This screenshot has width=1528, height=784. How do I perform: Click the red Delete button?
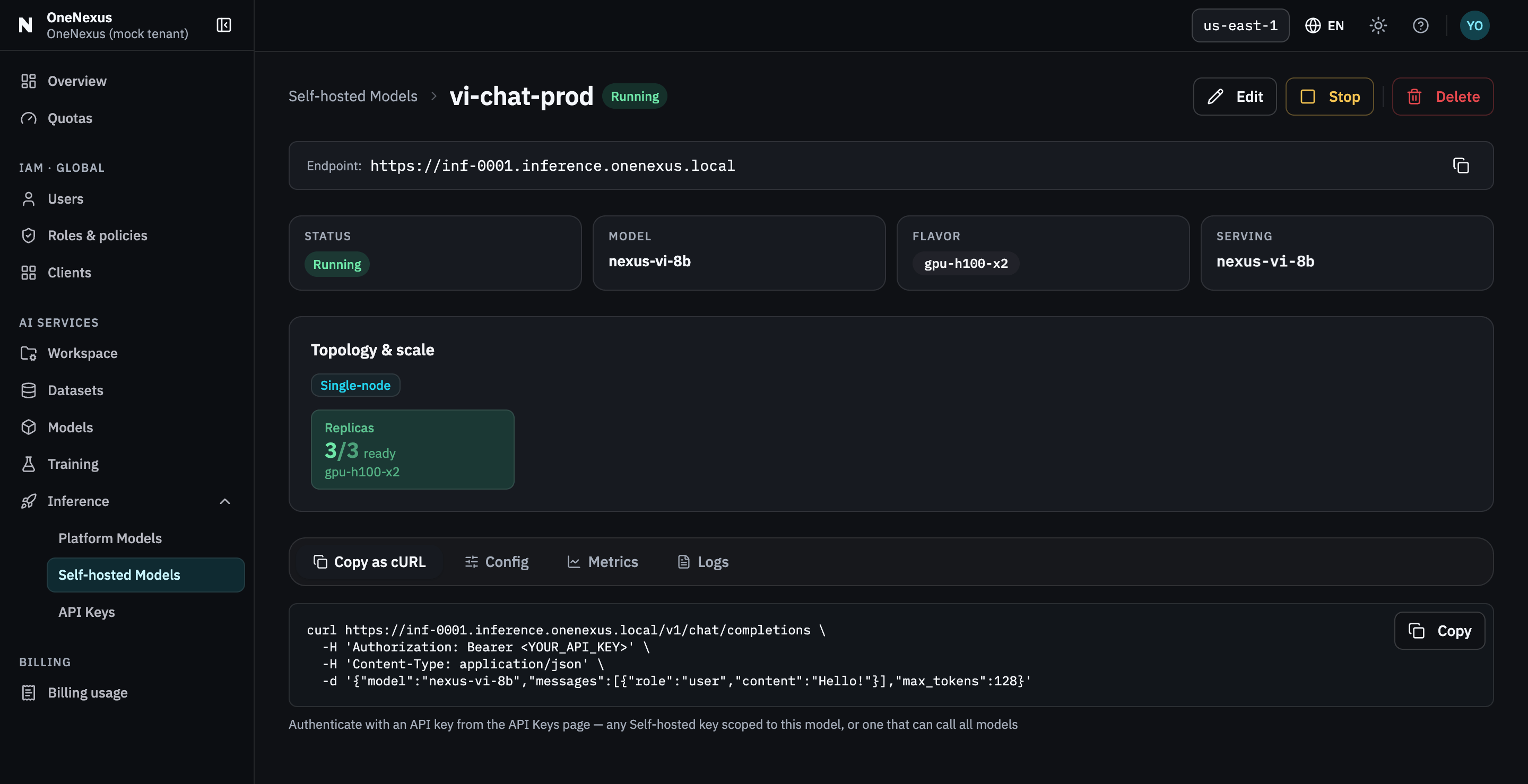[x=1443, y=97]
